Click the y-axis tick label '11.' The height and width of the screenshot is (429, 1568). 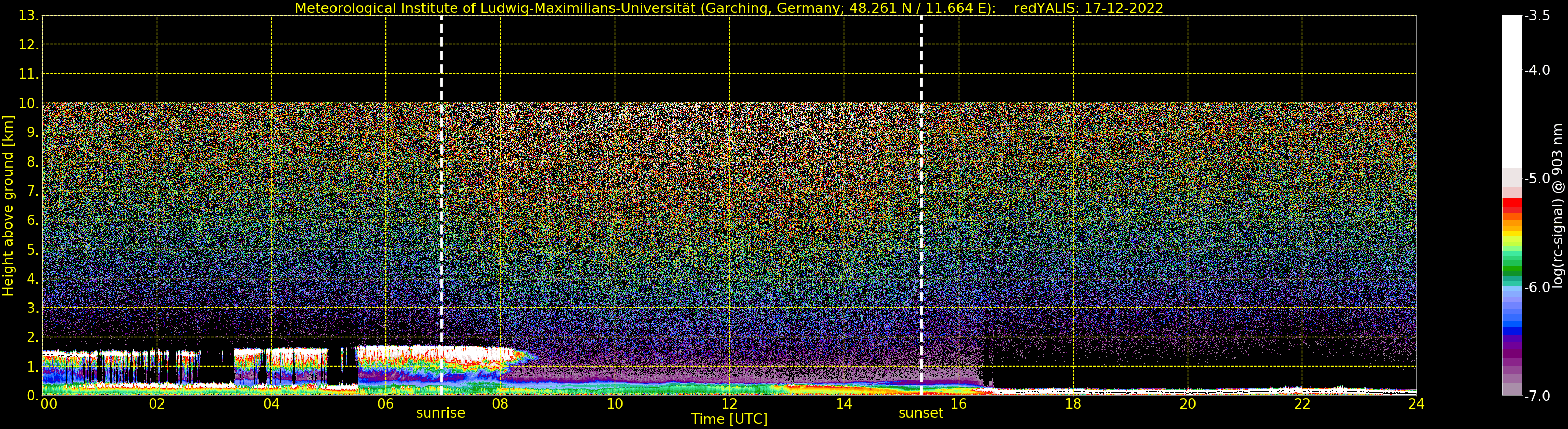29,74
